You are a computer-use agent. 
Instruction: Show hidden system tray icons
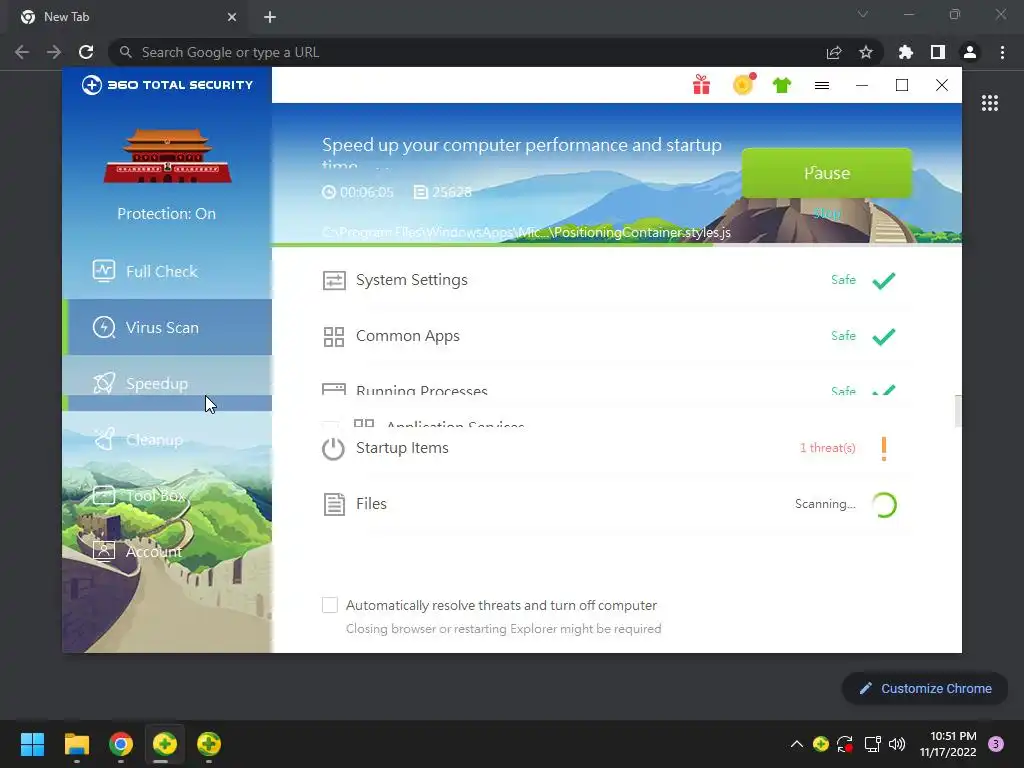tap(797, 744)
